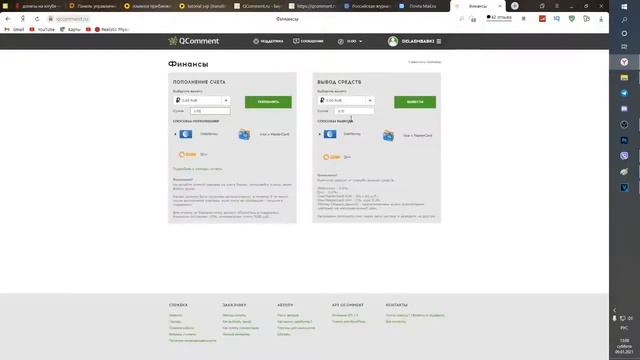
Task: Open Viber from the taskbar
Action: 624,156
